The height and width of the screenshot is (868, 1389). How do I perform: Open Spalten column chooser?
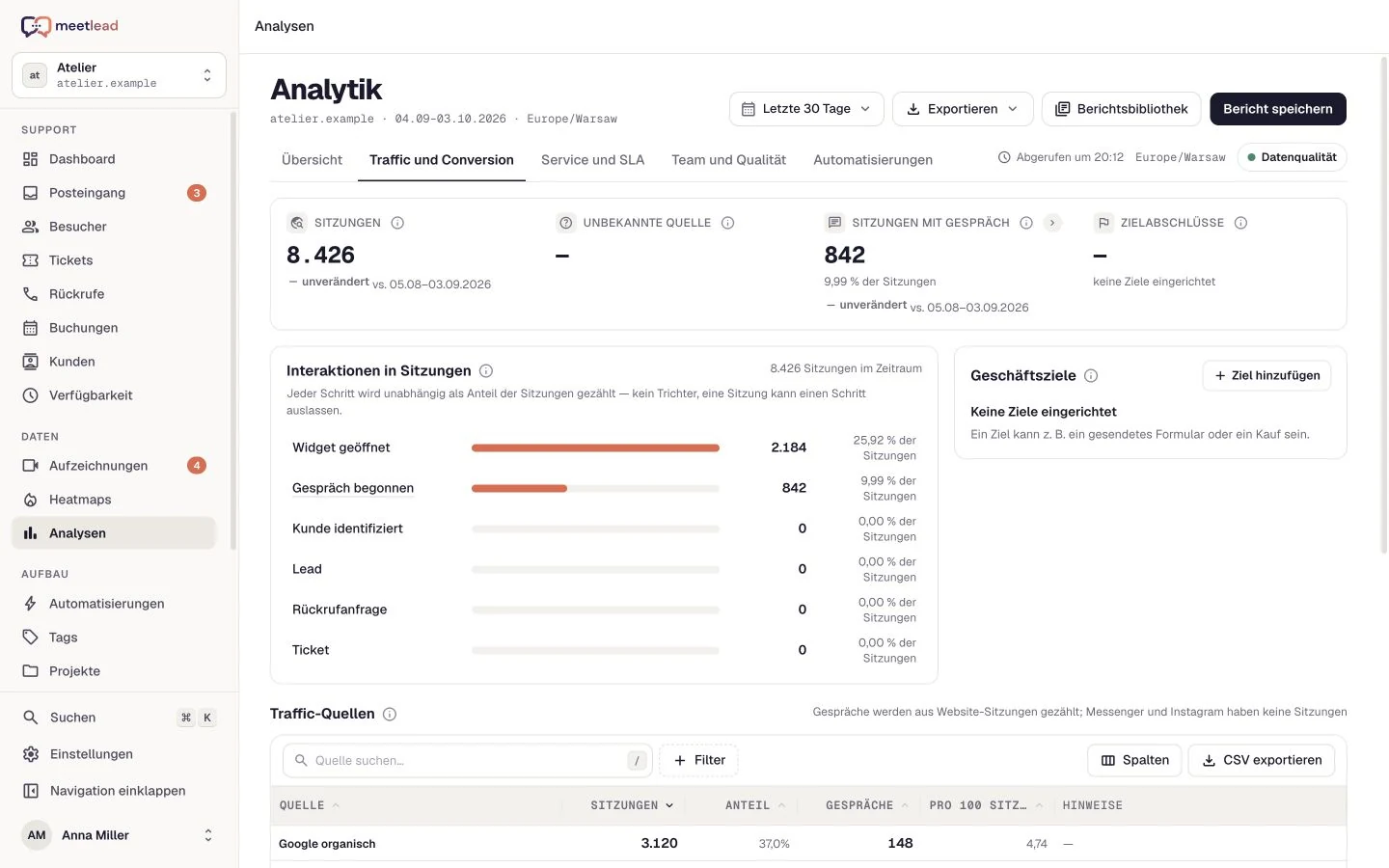pyautogui.click(x=1135, y=760)
